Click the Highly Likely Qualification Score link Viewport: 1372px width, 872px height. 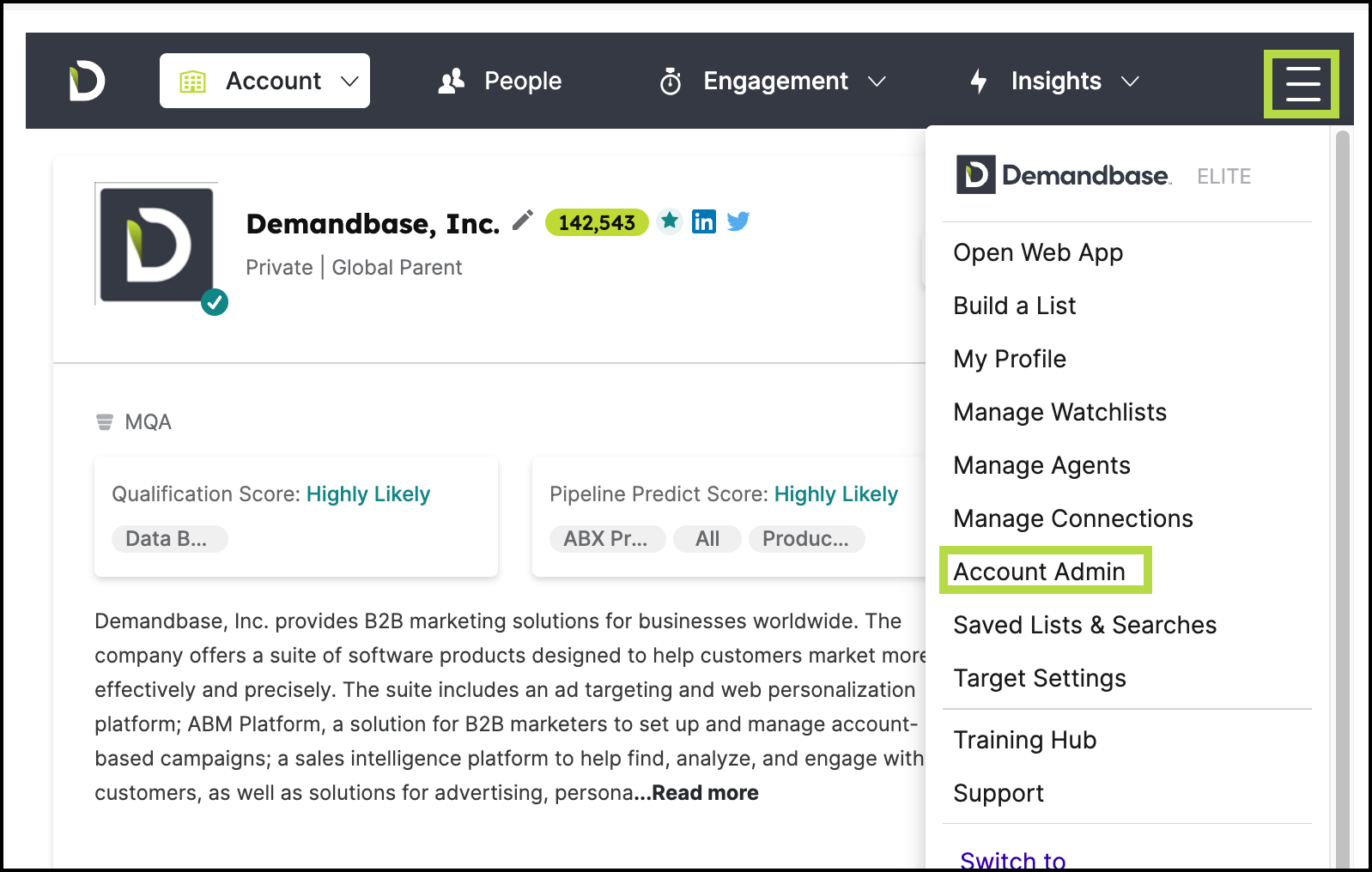[x=368, y=494]
